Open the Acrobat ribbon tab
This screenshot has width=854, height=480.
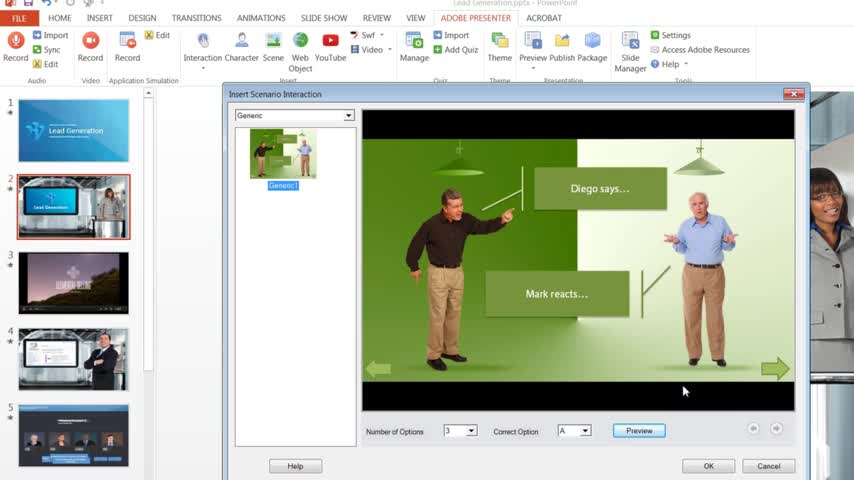click(x=543, y=18)
